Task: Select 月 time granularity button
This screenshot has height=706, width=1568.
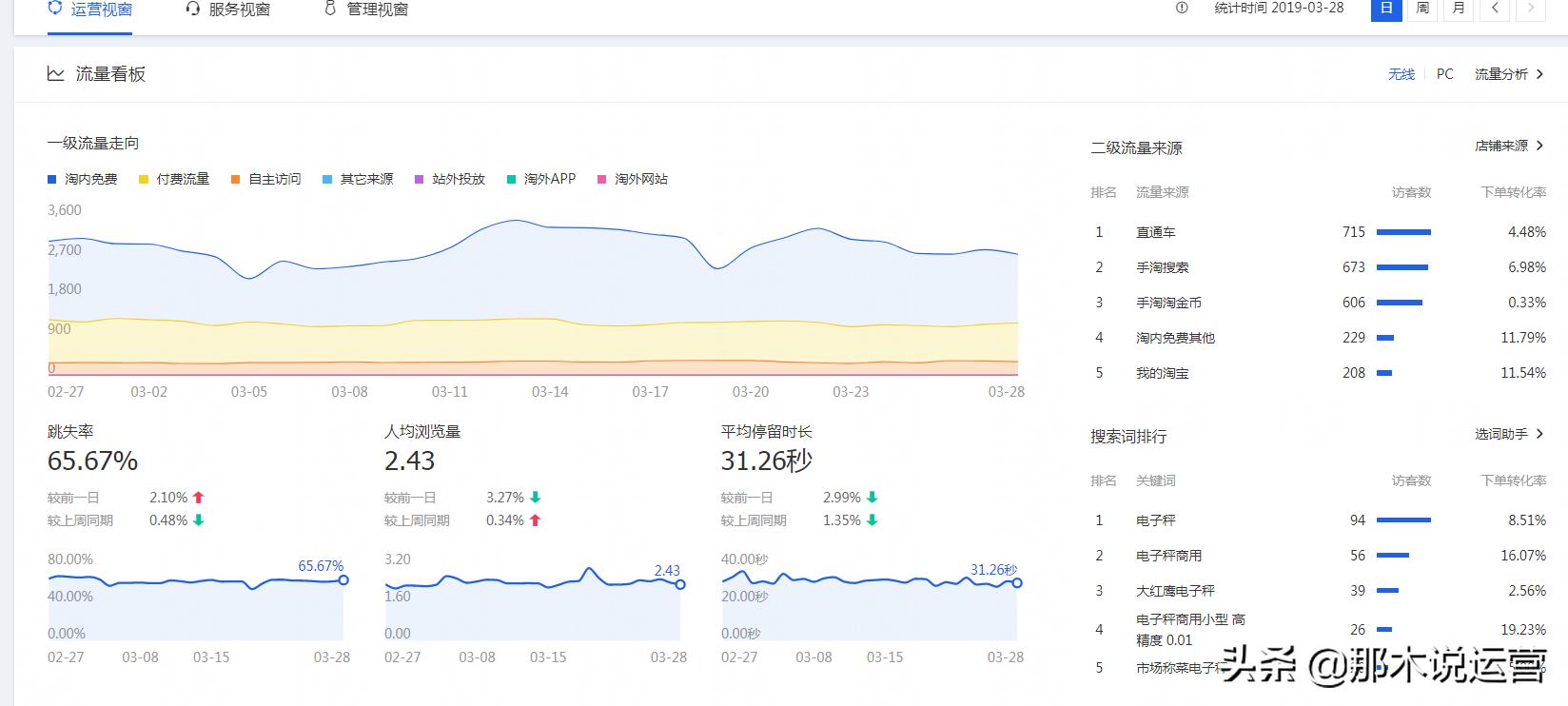Action: tap(1459, 8)
